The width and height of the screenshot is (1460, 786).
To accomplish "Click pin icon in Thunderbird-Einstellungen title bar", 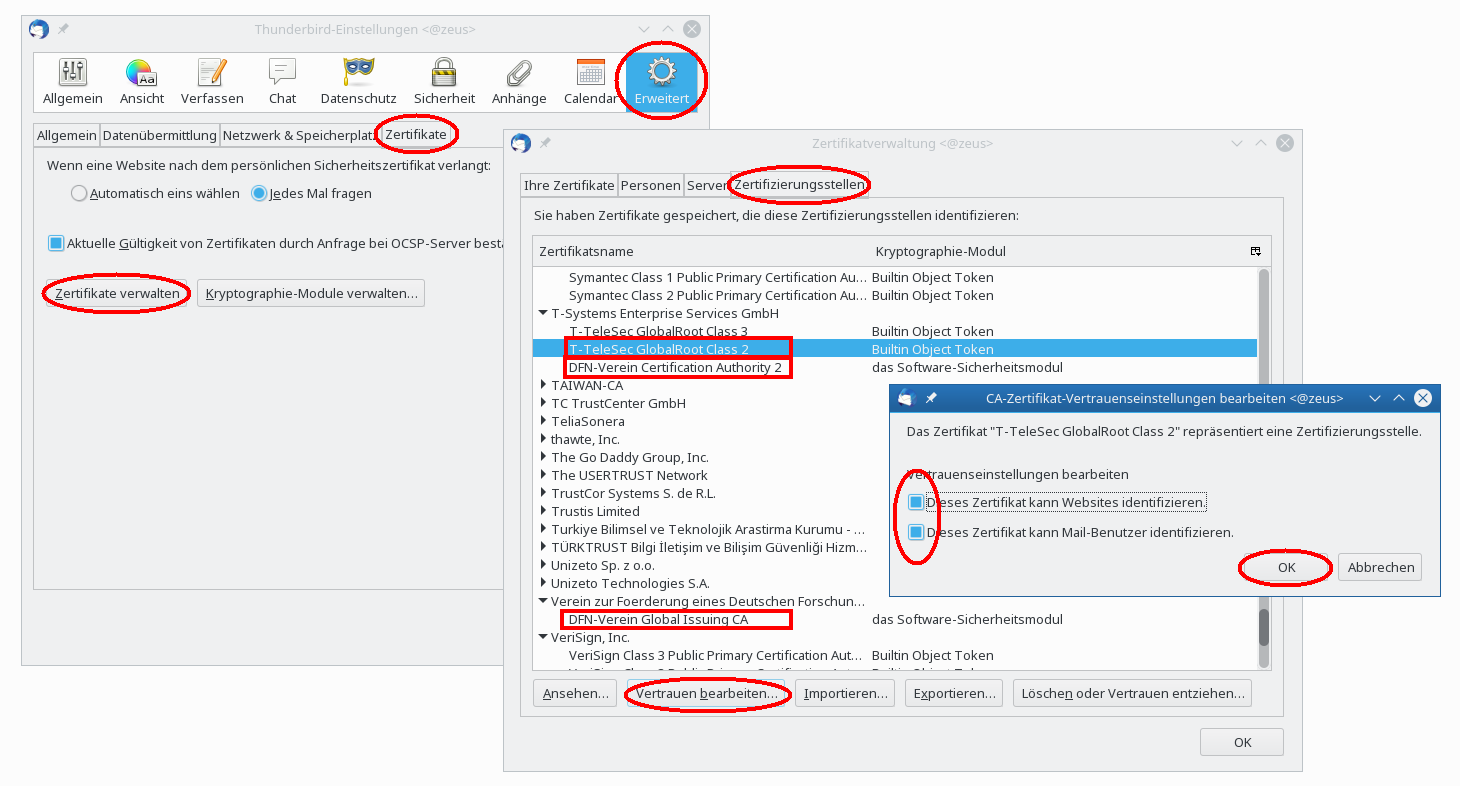I will 63,29.
